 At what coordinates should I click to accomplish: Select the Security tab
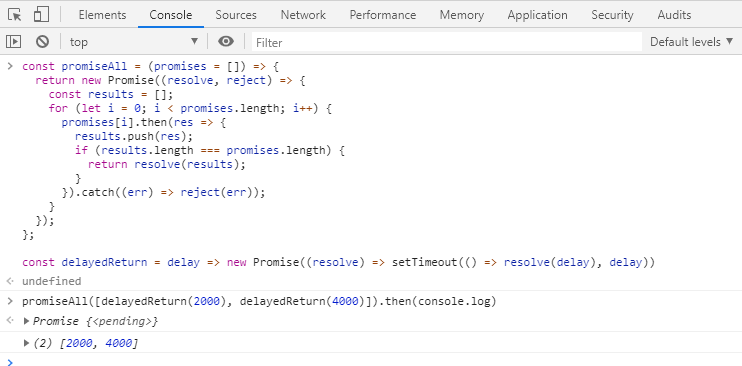pos(612,15)
